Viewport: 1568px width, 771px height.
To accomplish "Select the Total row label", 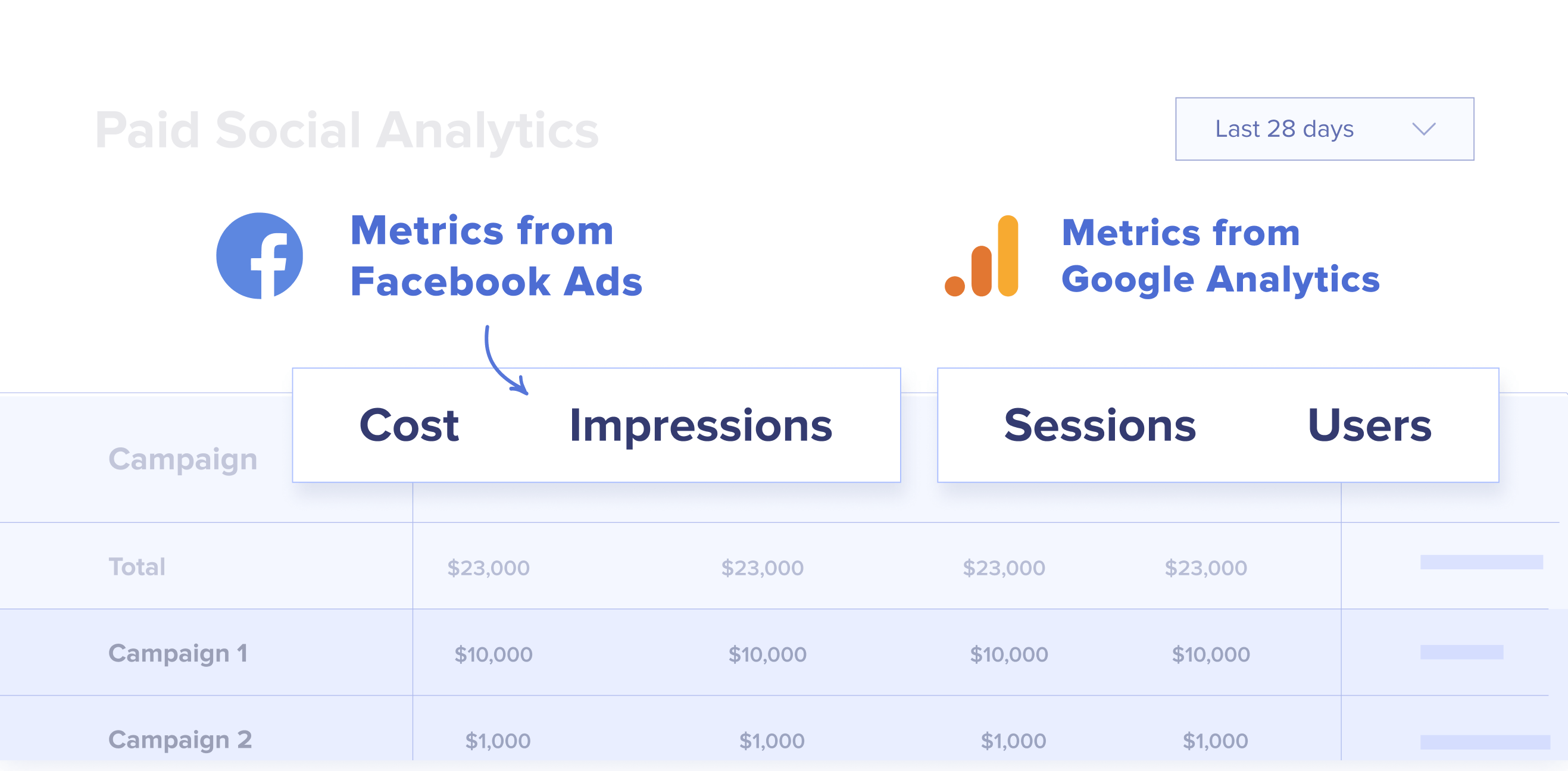I will (x=137, y=566).
